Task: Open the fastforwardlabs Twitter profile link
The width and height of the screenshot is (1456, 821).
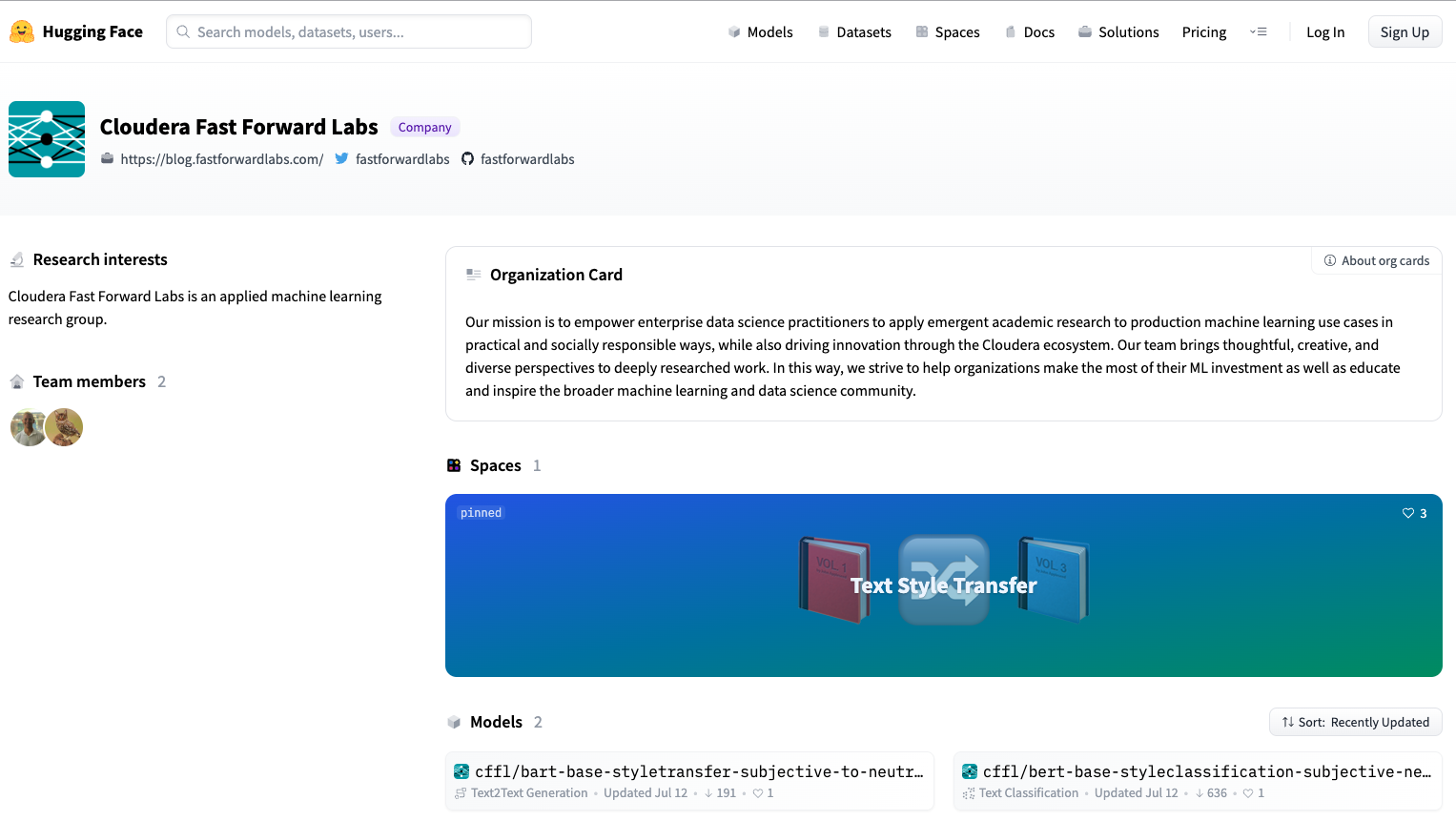Action: 402,159
